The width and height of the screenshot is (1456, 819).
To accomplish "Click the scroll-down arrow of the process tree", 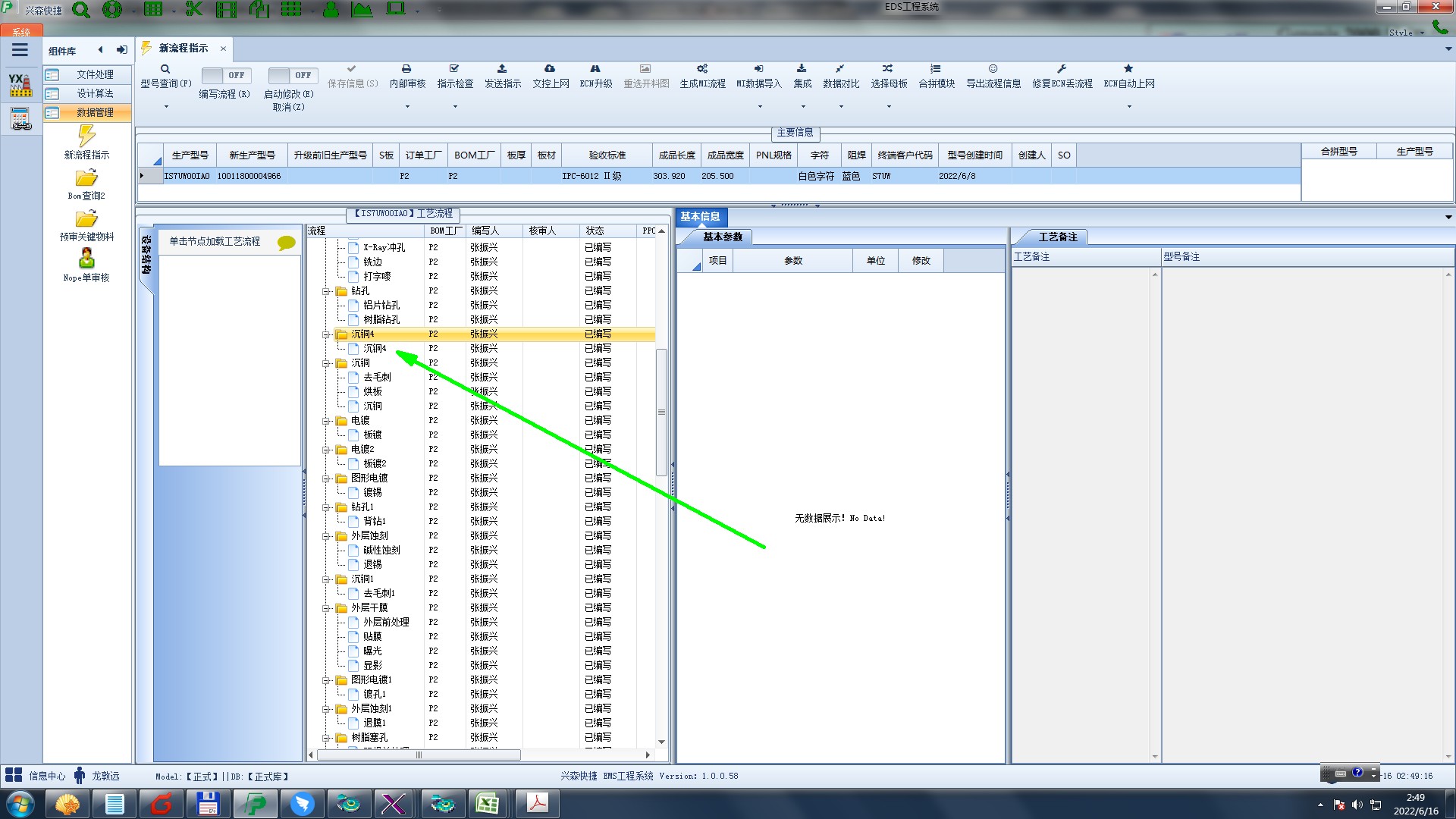I will [x=661, y=742].
